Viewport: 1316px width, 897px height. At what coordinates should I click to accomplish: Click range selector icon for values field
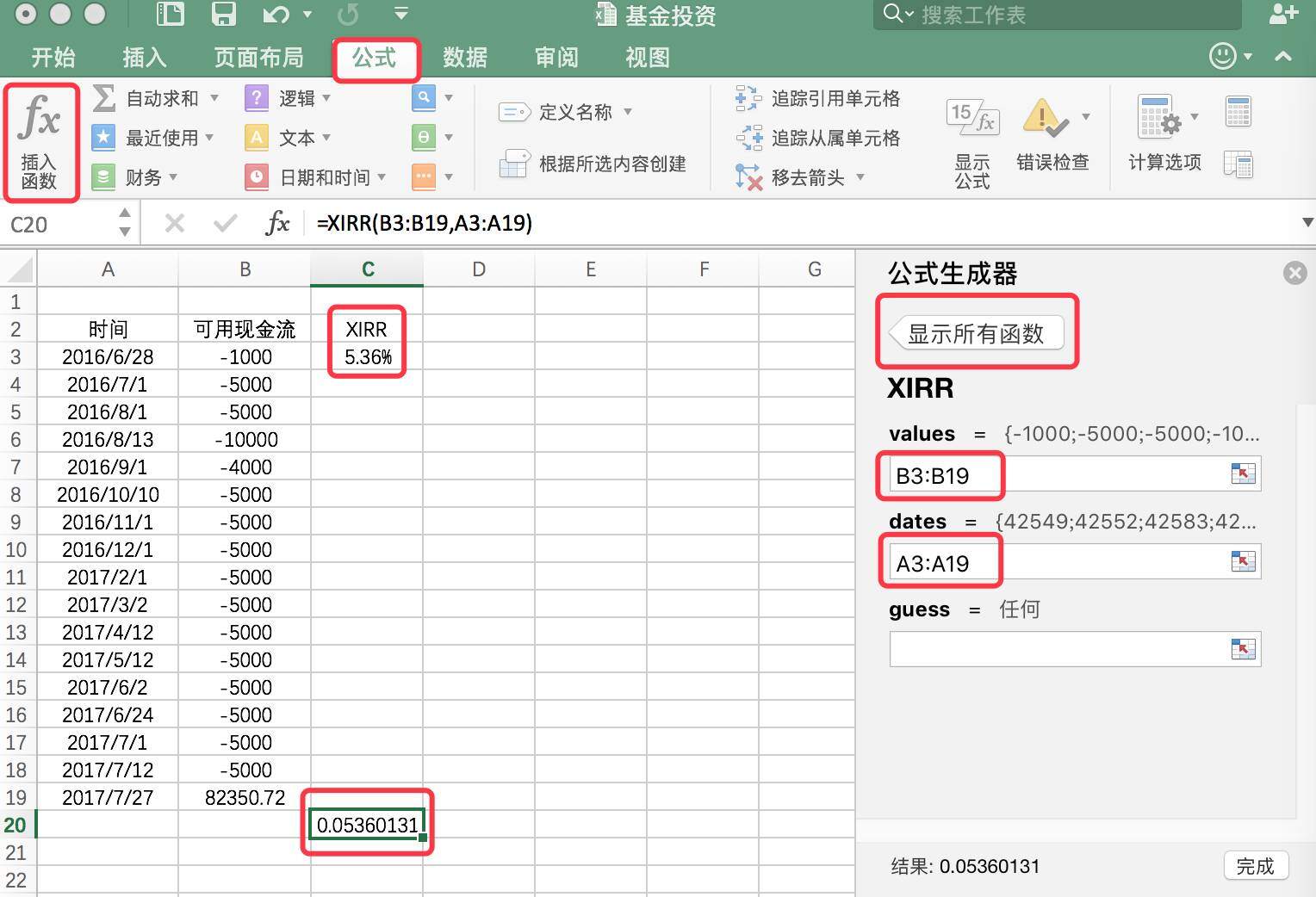[1243, 473]
